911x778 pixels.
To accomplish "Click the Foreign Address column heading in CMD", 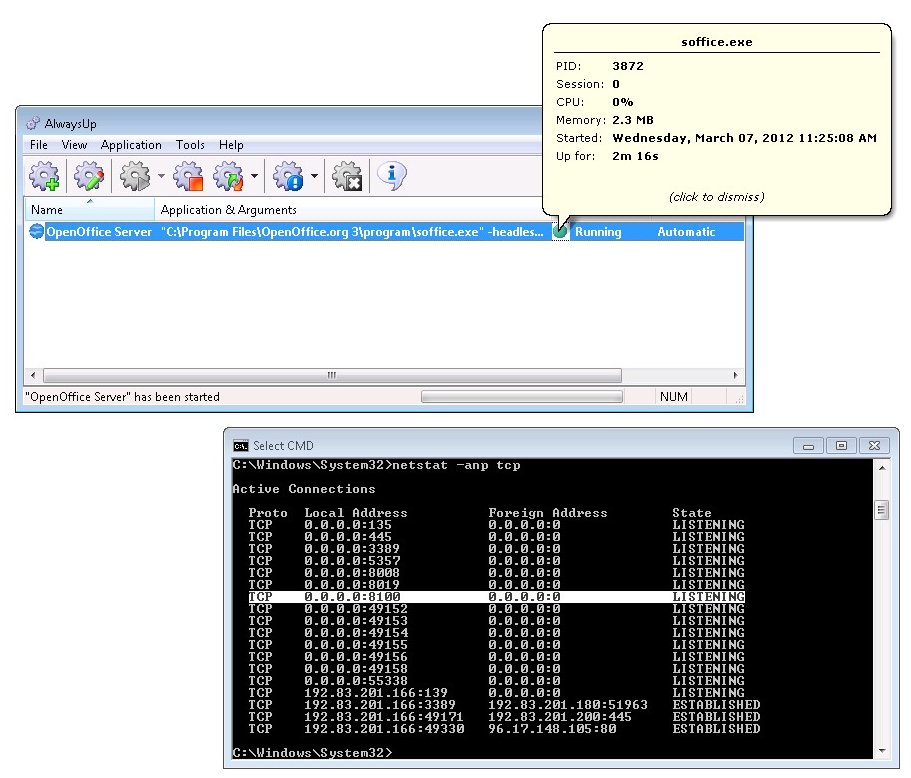I will point(547,513).
